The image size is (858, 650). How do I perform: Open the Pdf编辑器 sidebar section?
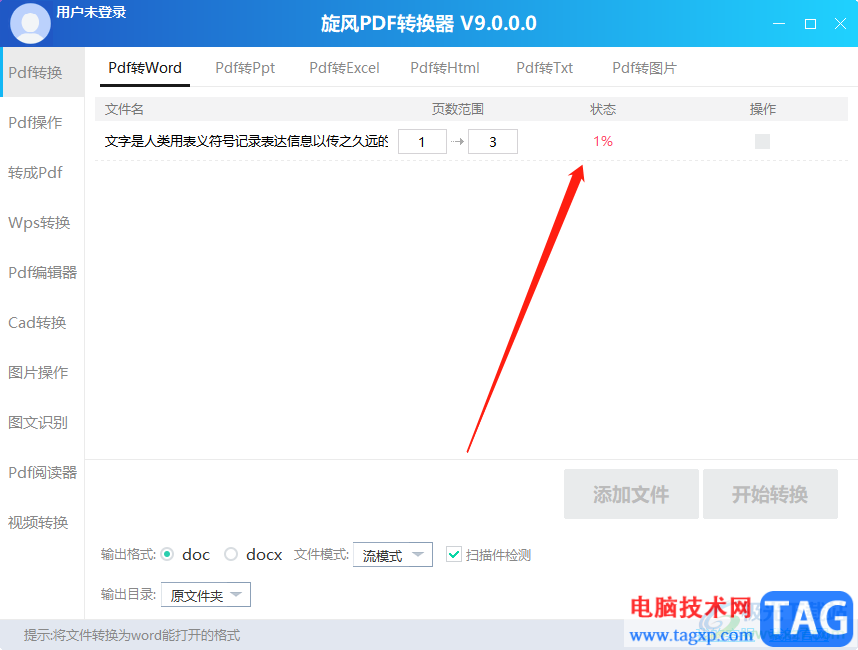coord(42,272)
